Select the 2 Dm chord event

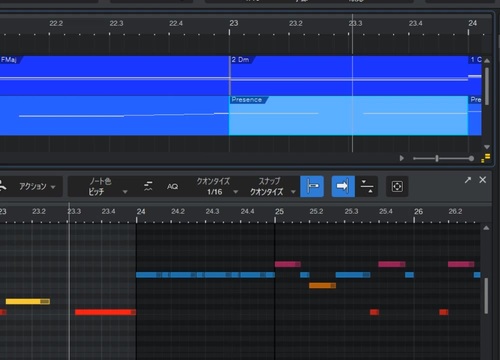(349, 76)
